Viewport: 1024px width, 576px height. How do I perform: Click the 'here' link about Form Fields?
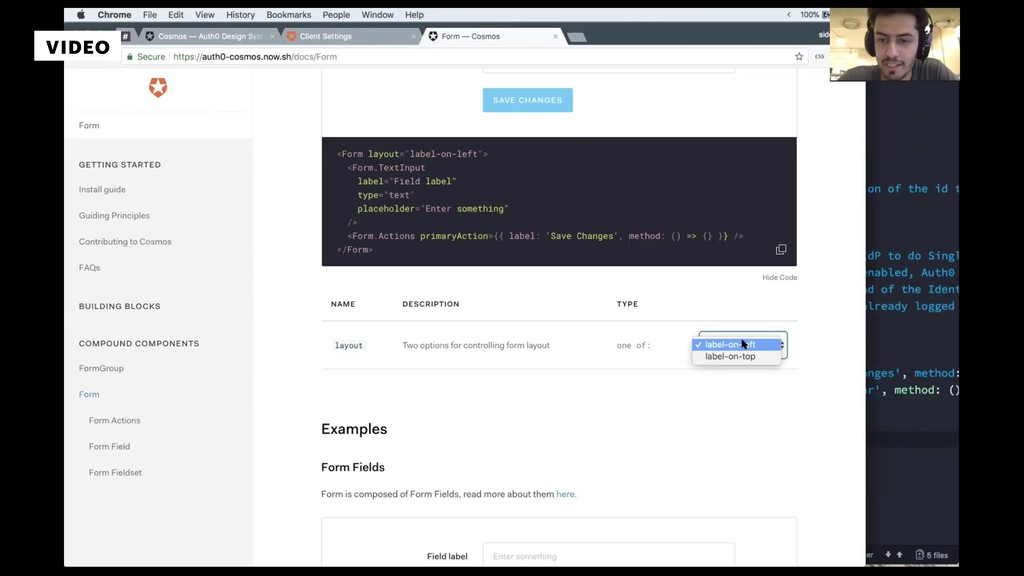pos(566,494)
